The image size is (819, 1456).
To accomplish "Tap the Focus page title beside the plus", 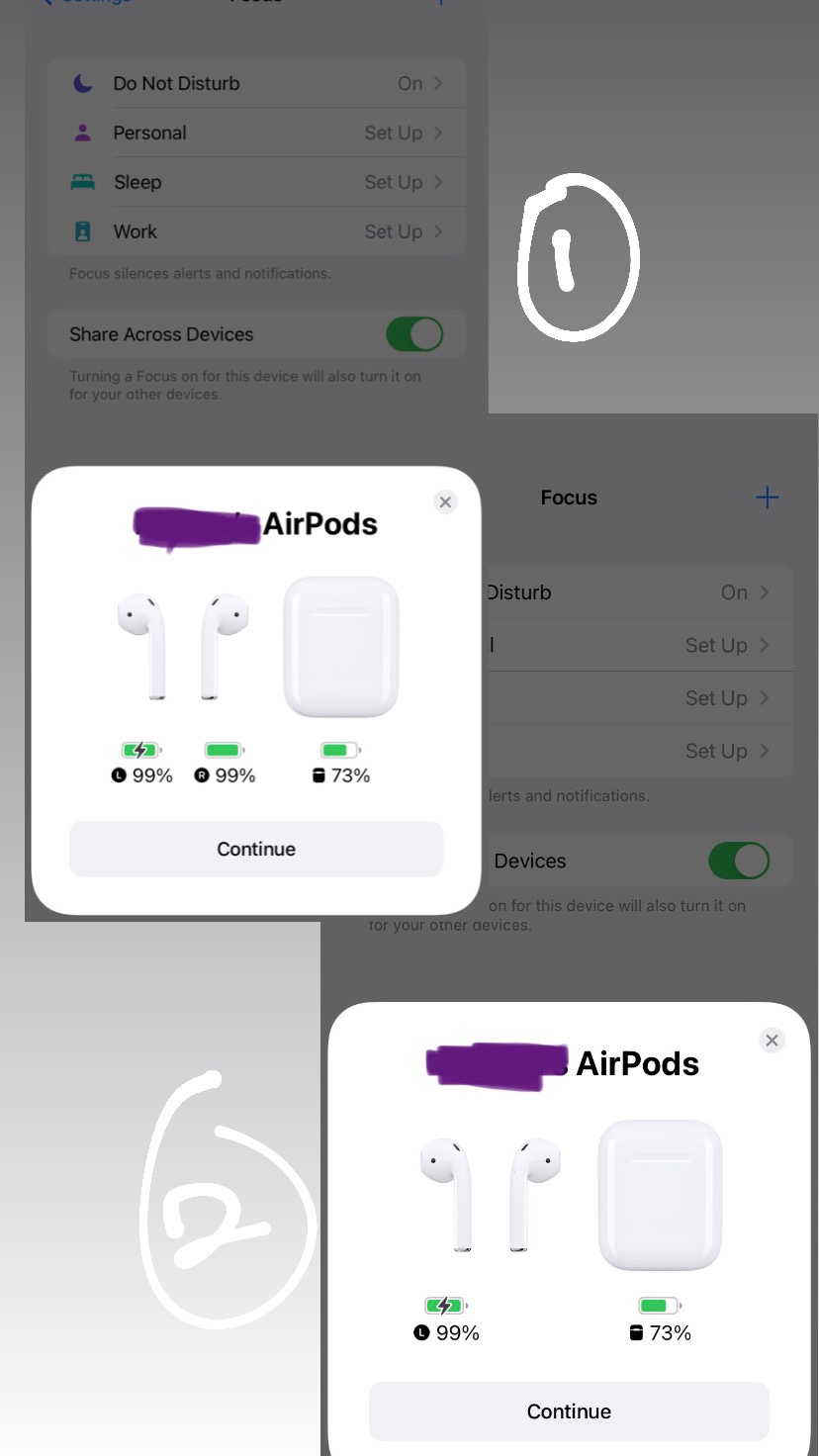I will 569,498.
